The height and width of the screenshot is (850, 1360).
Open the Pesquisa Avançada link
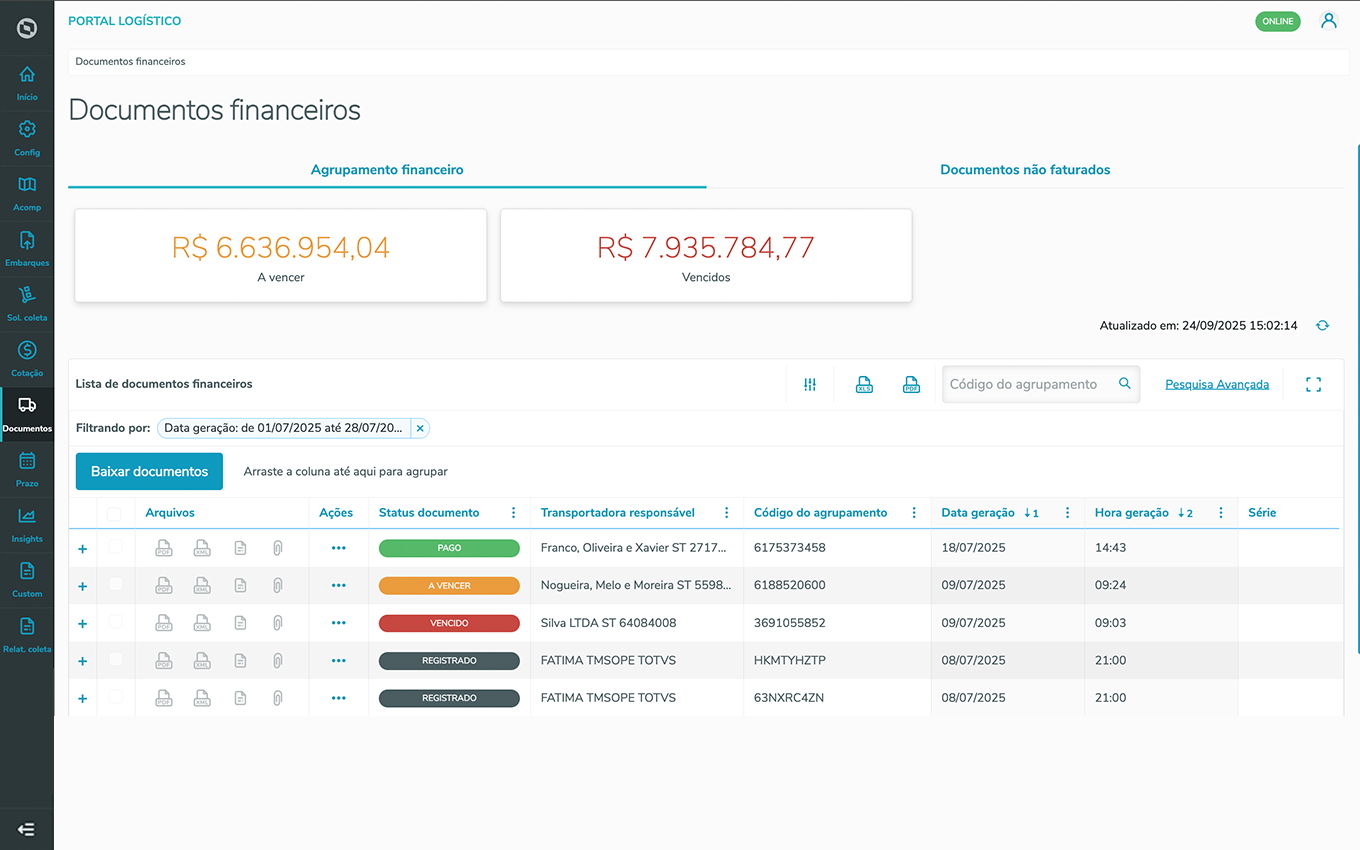(1216, 385)
